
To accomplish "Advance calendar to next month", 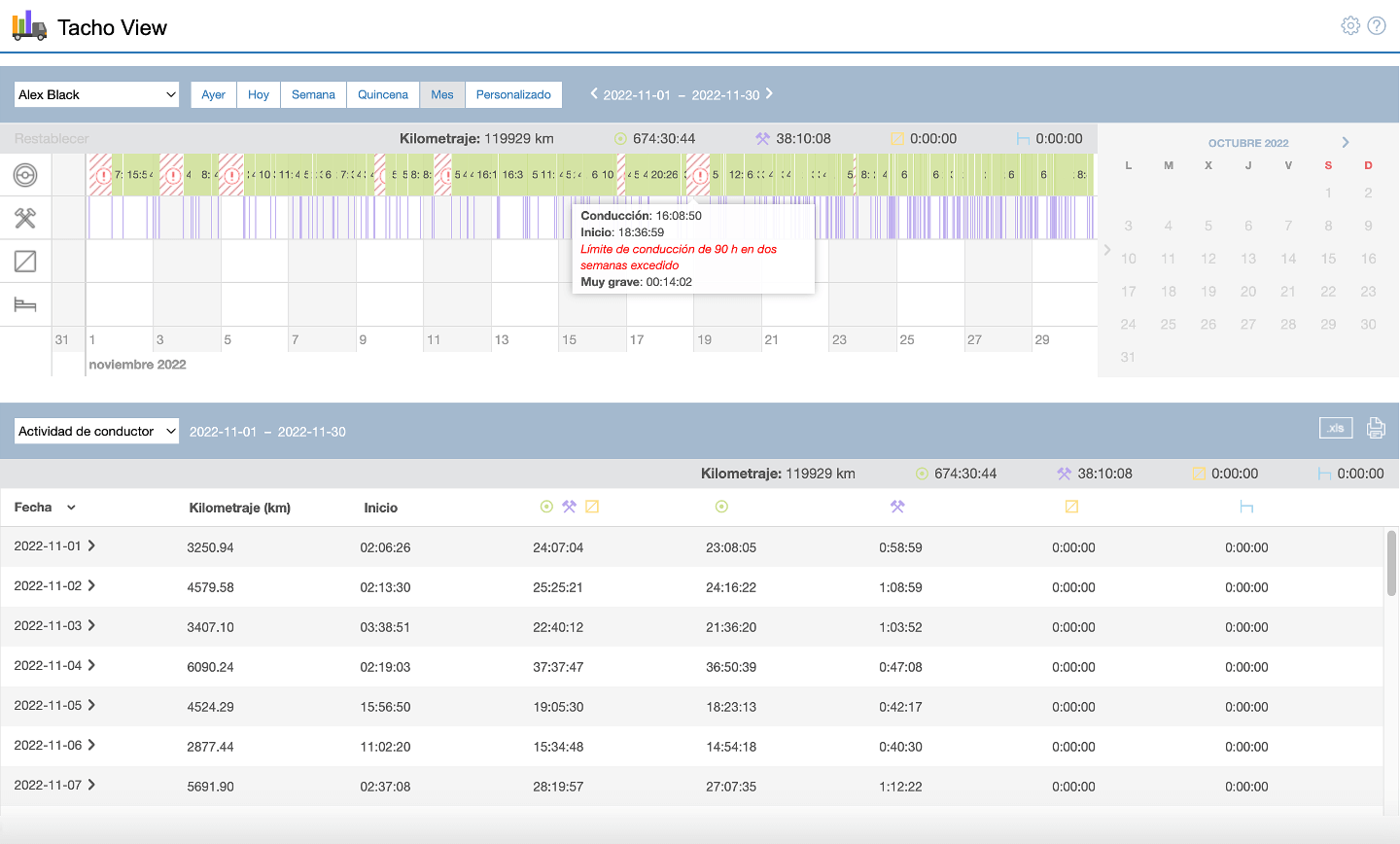I will click(x=1346, y=142).
